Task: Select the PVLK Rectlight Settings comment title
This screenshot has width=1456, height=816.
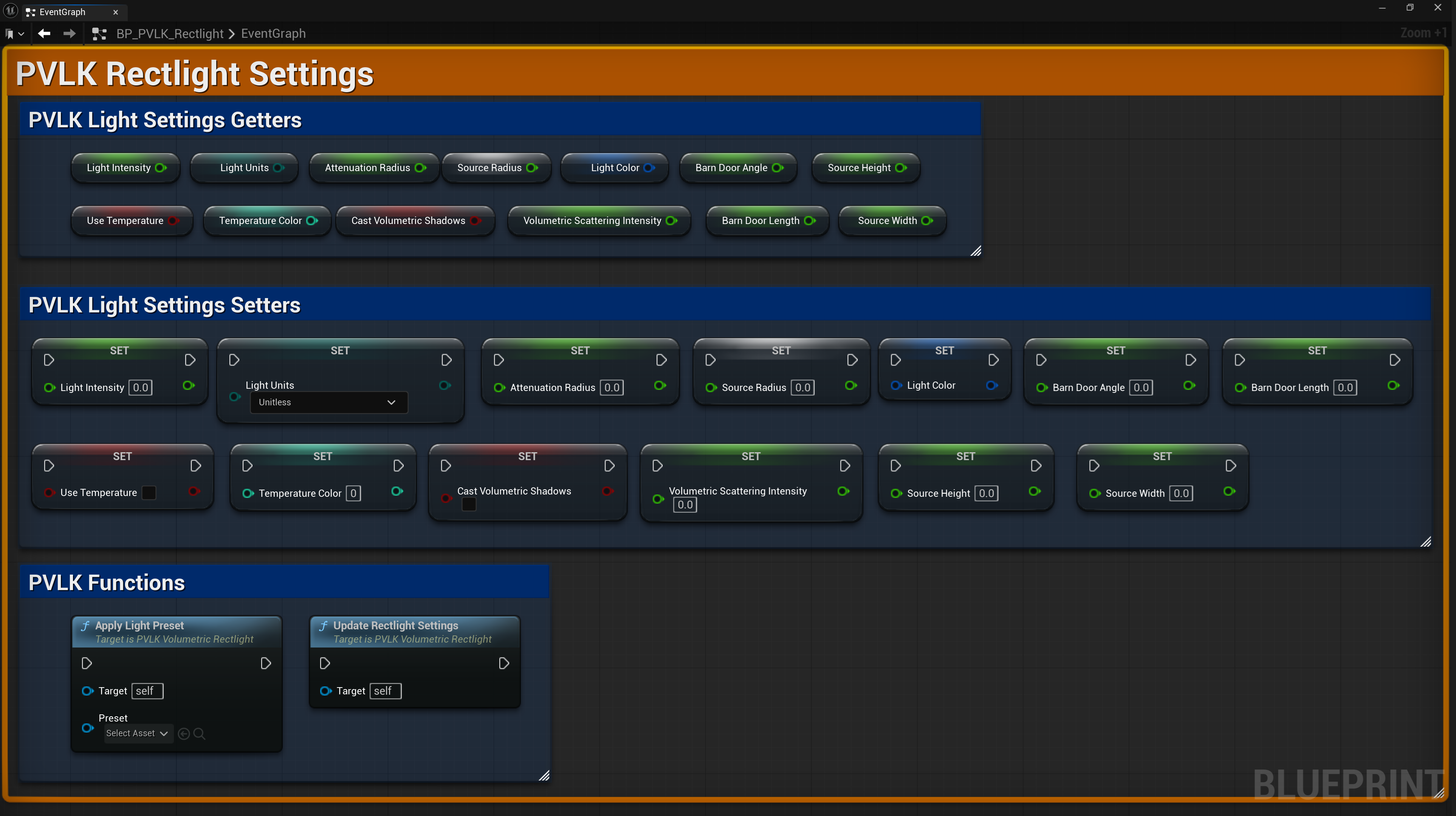Action: pyautogui.click(x=195, y=73)
